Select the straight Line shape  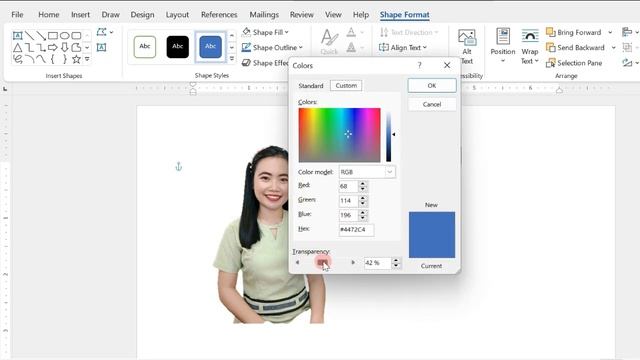(x=29, y=36)
